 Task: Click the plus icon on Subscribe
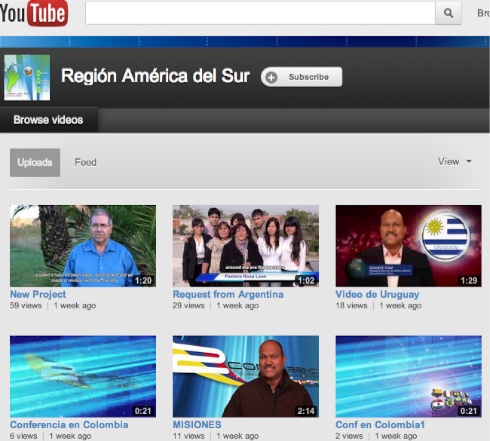[x=271, y=77]
